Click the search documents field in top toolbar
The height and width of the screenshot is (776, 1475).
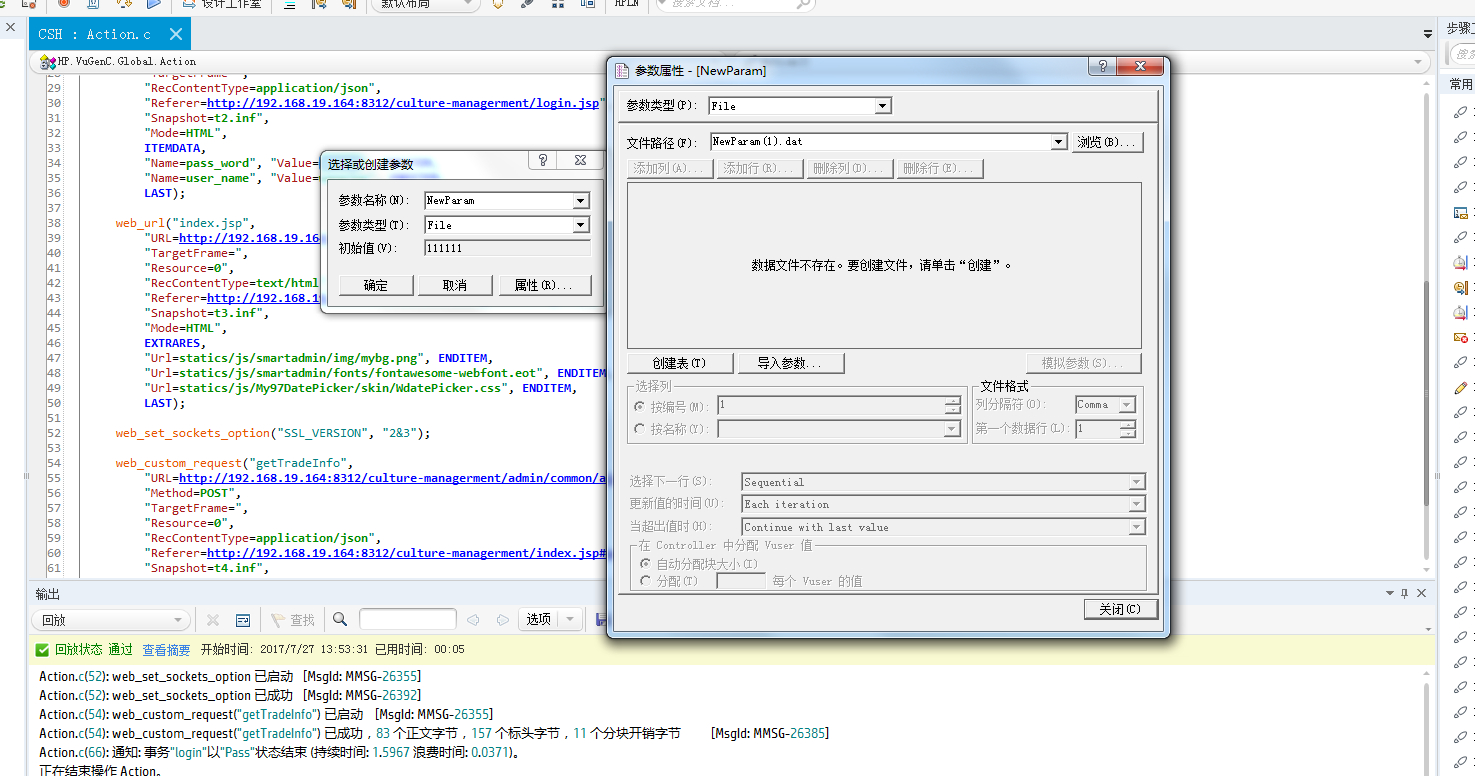[x=735, y=4]
